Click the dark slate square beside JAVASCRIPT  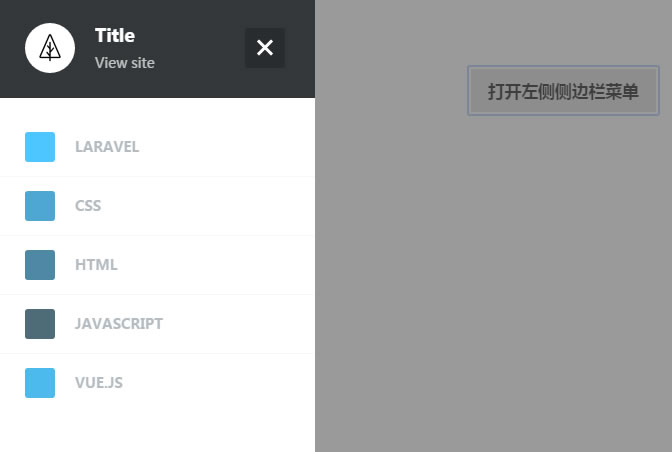click(x=40, y=324)
